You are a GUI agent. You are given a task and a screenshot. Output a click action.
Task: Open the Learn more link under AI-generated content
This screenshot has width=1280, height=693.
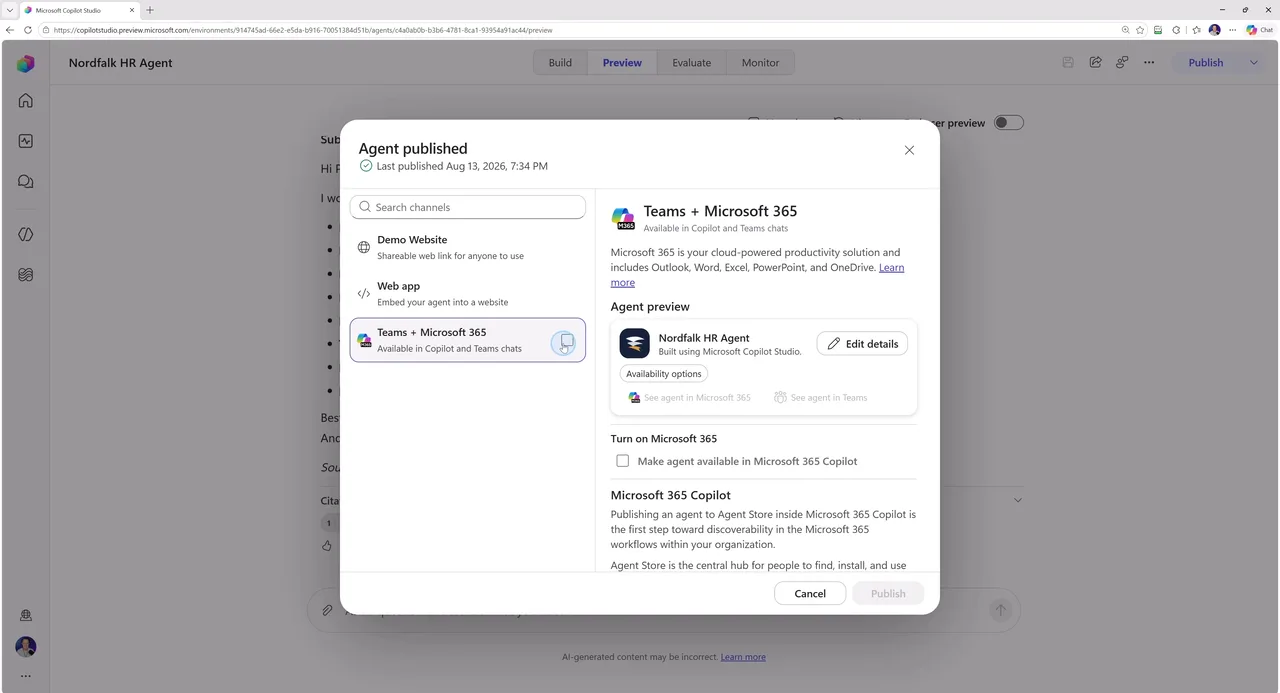pyautogui.click(x=743, y=657)
